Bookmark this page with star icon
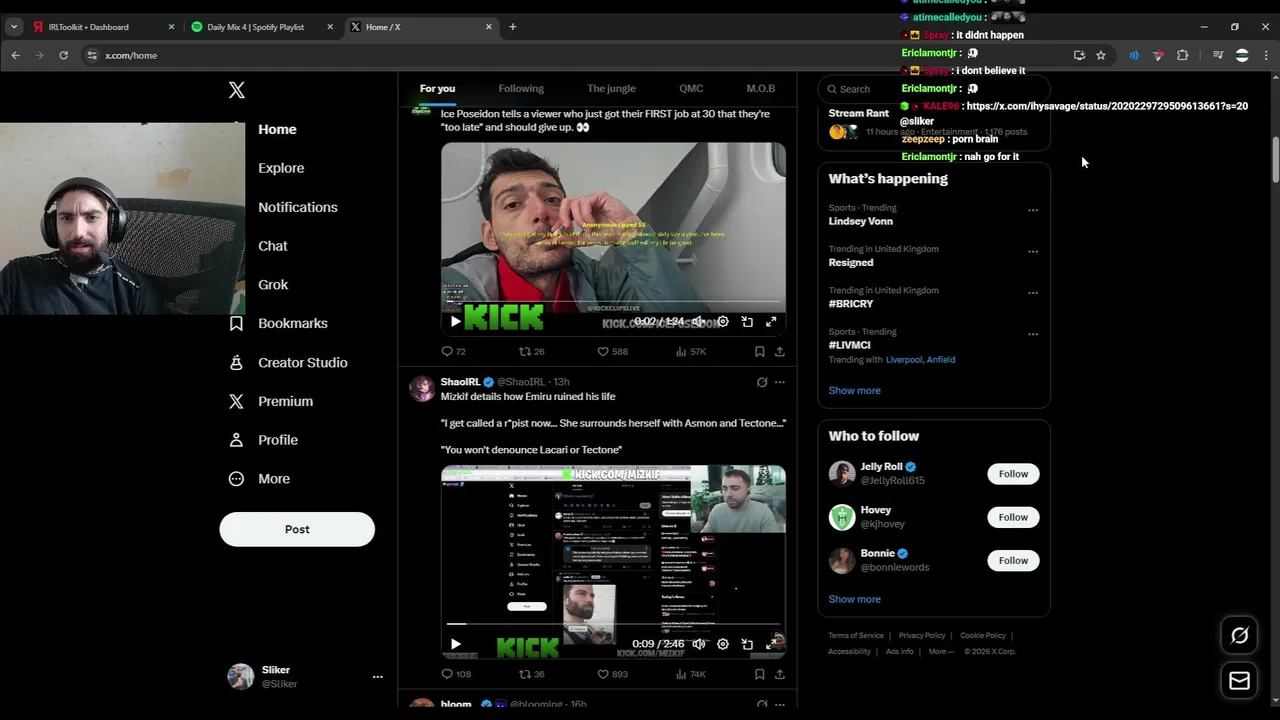This screenshot has height=720, width=1280. pyautogui.click(x=1101, y=55)
